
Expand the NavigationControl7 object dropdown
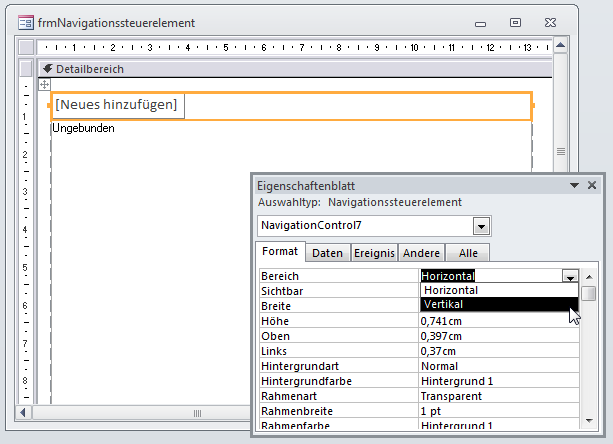pyautogui.click(x=482, y=227)
